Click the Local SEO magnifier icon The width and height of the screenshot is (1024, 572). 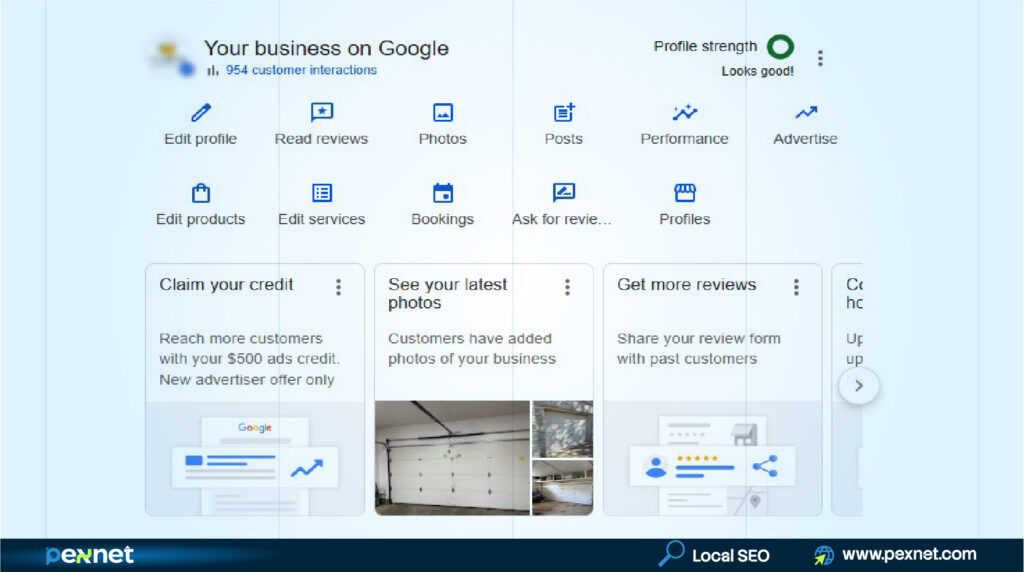[x=671, y=554]
